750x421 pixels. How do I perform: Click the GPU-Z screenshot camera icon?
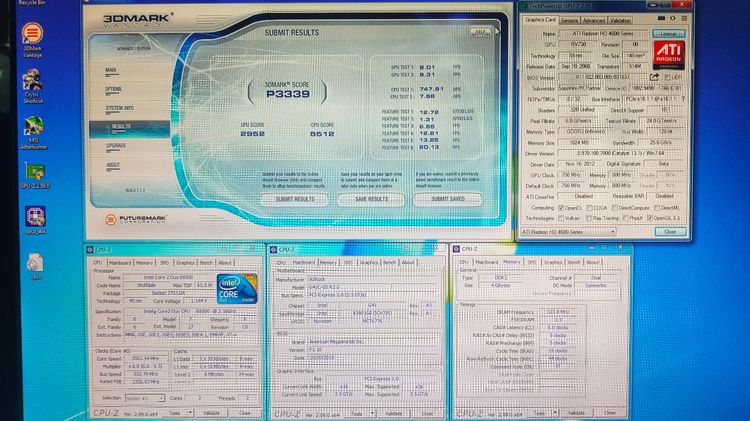662,18
